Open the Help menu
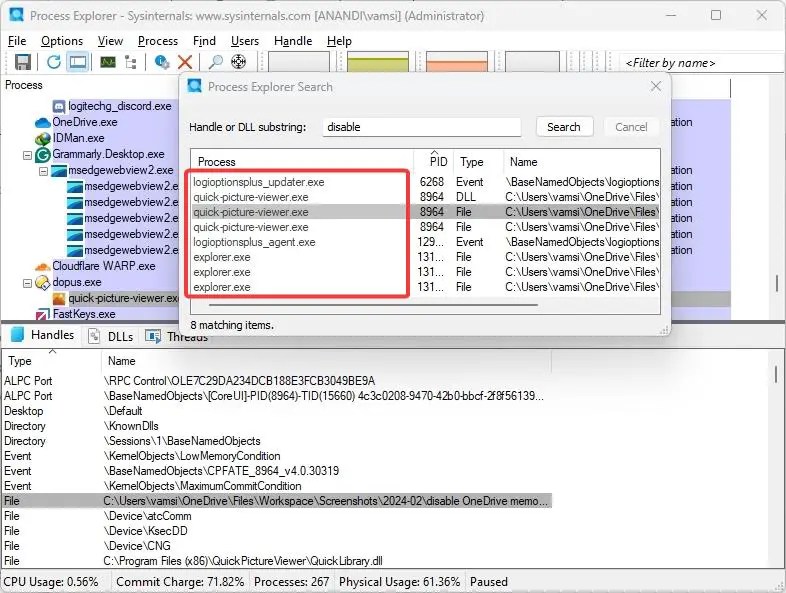Screen dimensions: 786x593 pos(339,41)
